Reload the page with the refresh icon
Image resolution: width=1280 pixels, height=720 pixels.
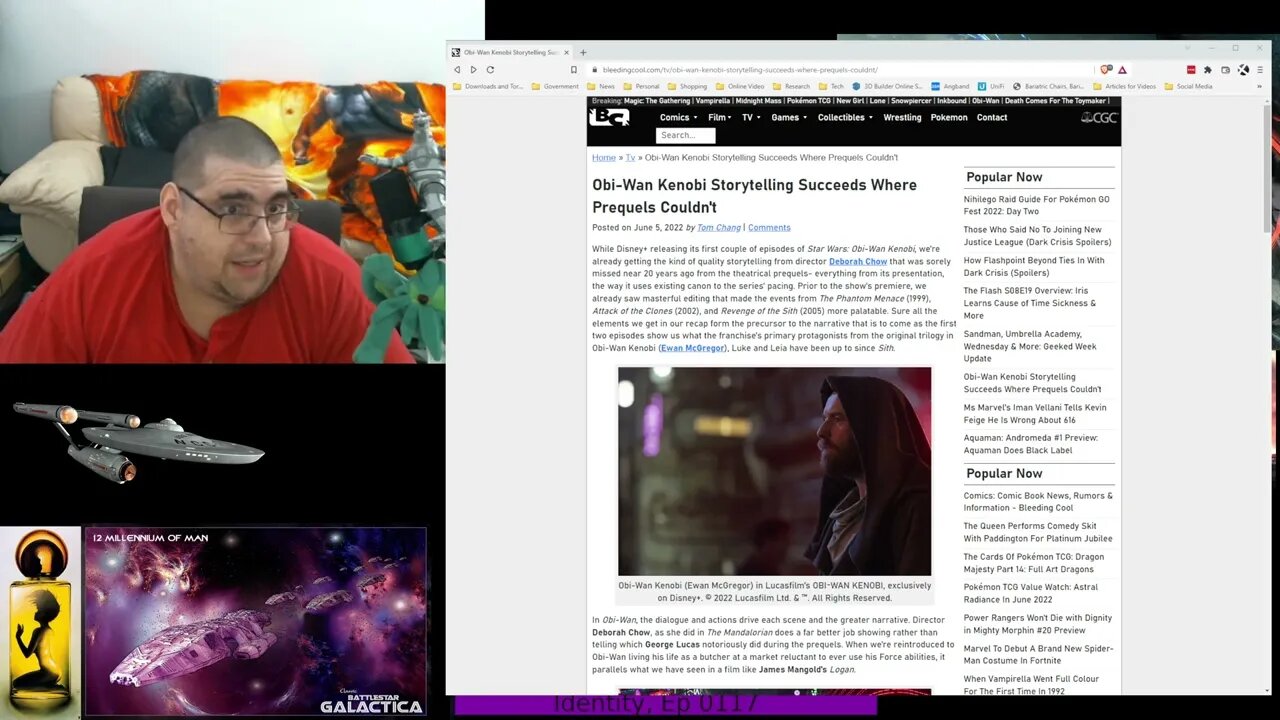(490, 70)
